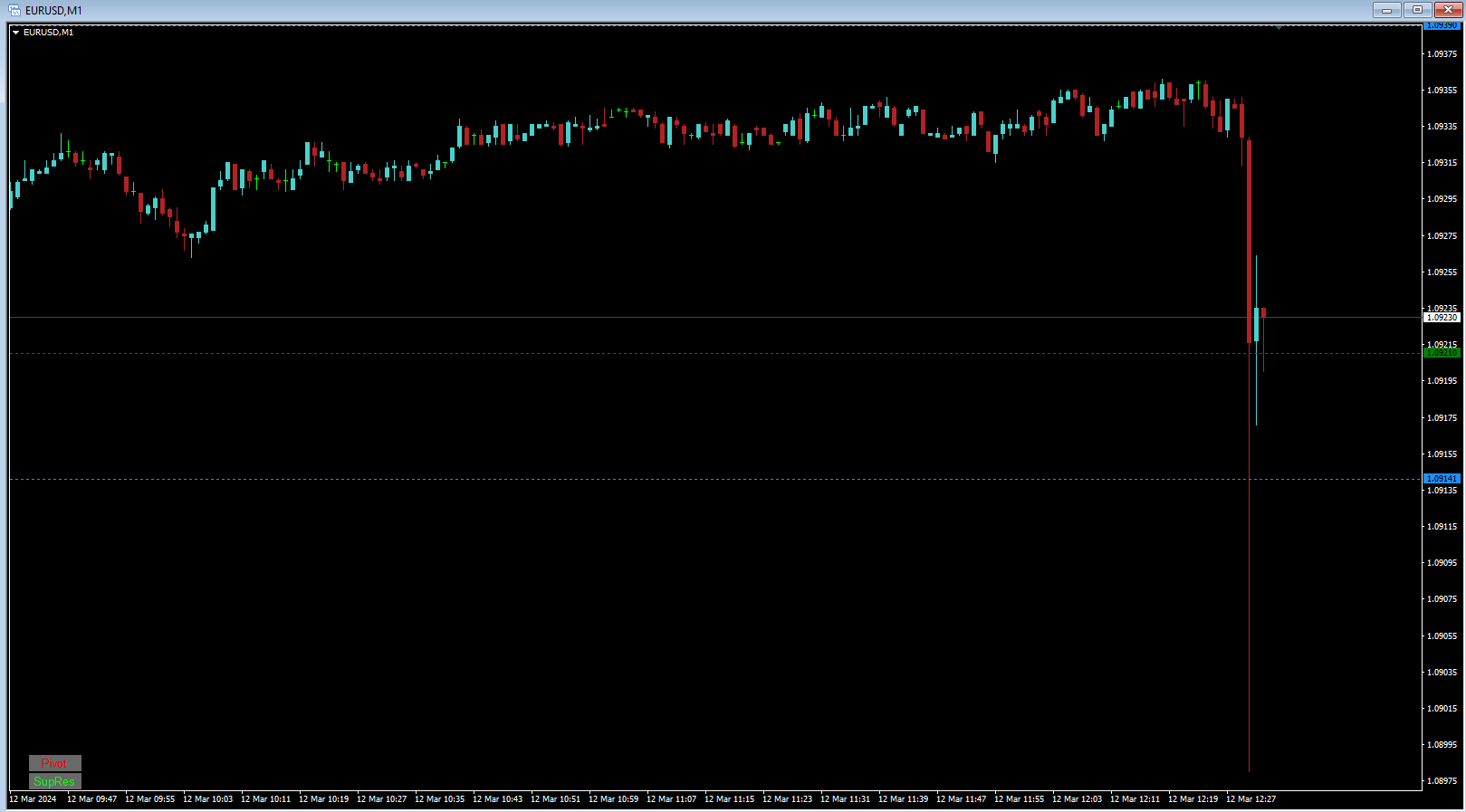Screen dimensions: 1466x812
Task: Click the 12 Mar 12:27 time label
Action: [1250, 799]
